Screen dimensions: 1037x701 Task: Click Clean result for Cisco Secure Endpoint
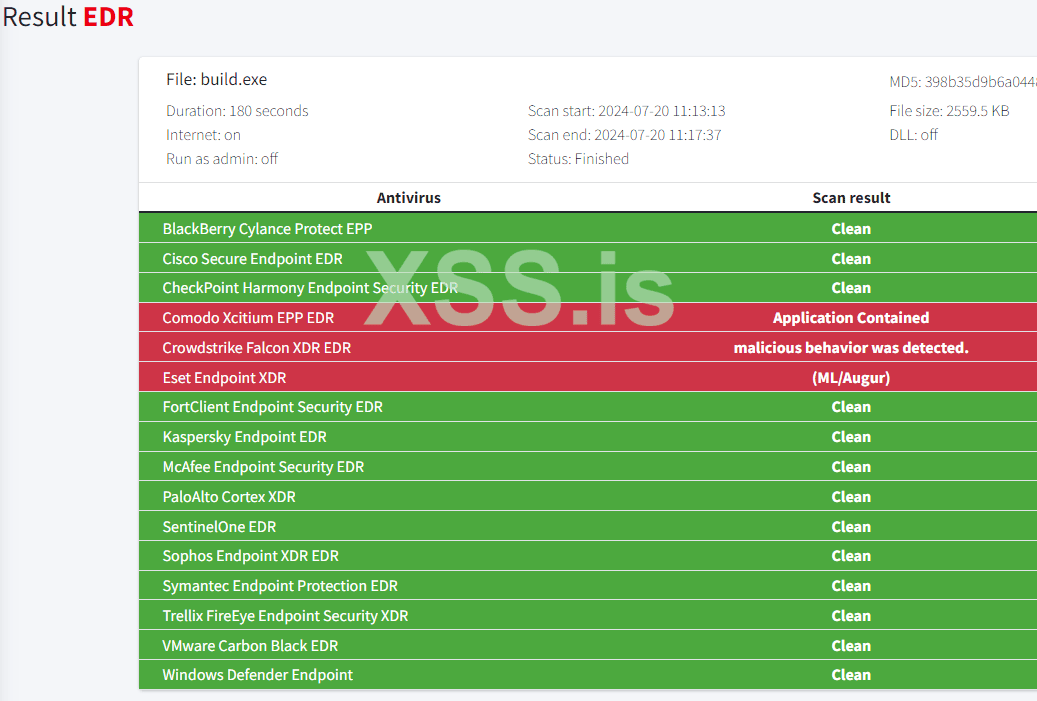[x=851, y=259]
